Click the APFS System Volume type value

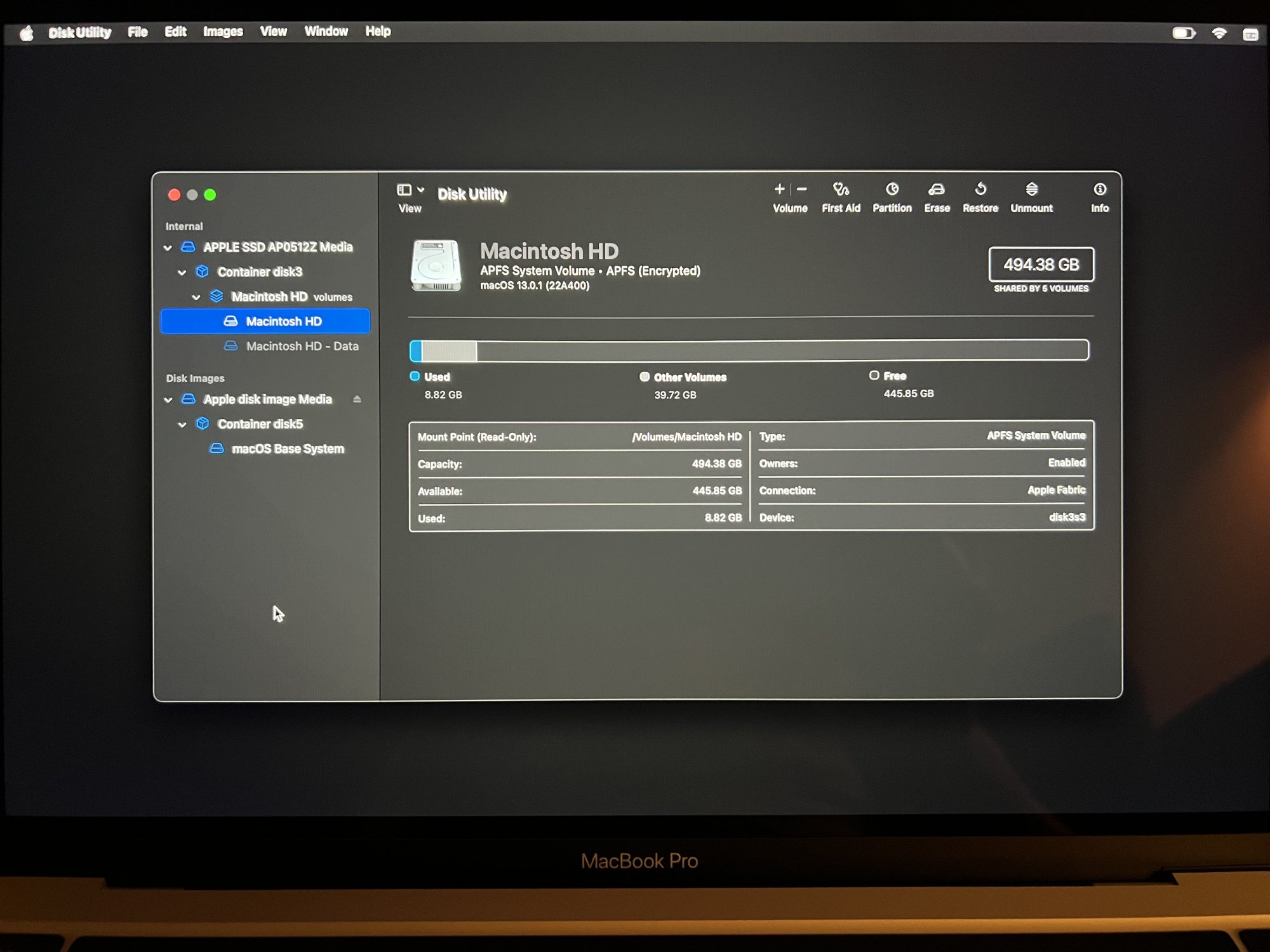1036,435
